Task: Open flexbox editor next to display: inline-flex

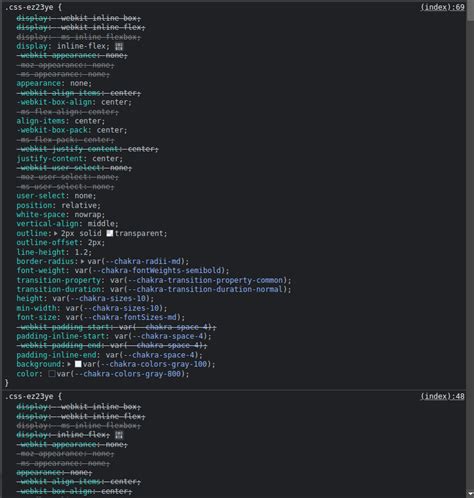Action: pyautogui.click(x=119, y=46)
